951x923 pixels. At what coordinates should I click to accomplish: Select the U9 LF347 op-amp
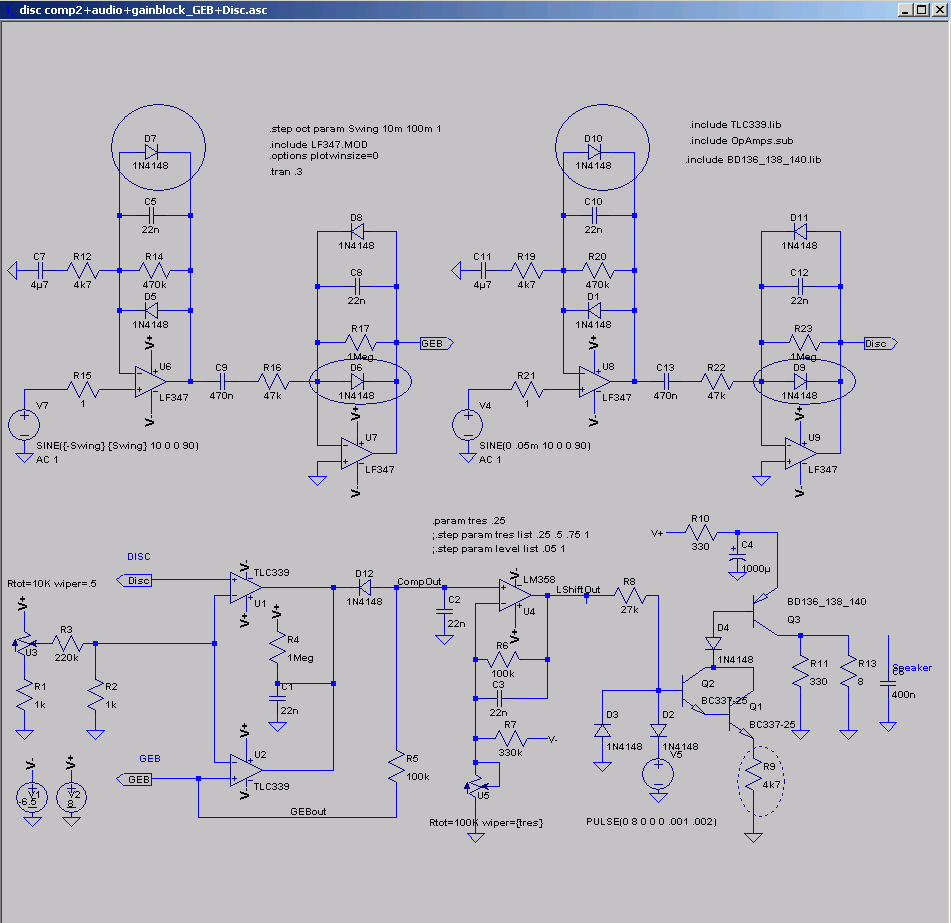coord(801,453)
